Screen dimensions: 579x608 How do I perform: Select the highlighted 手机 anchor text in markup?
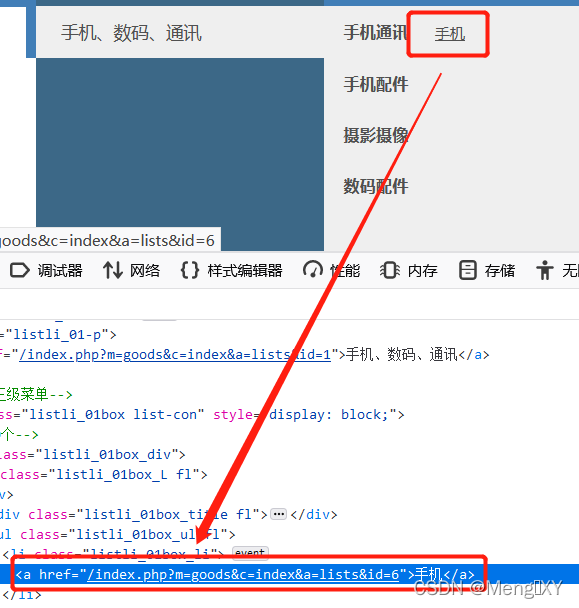(429, 574)
